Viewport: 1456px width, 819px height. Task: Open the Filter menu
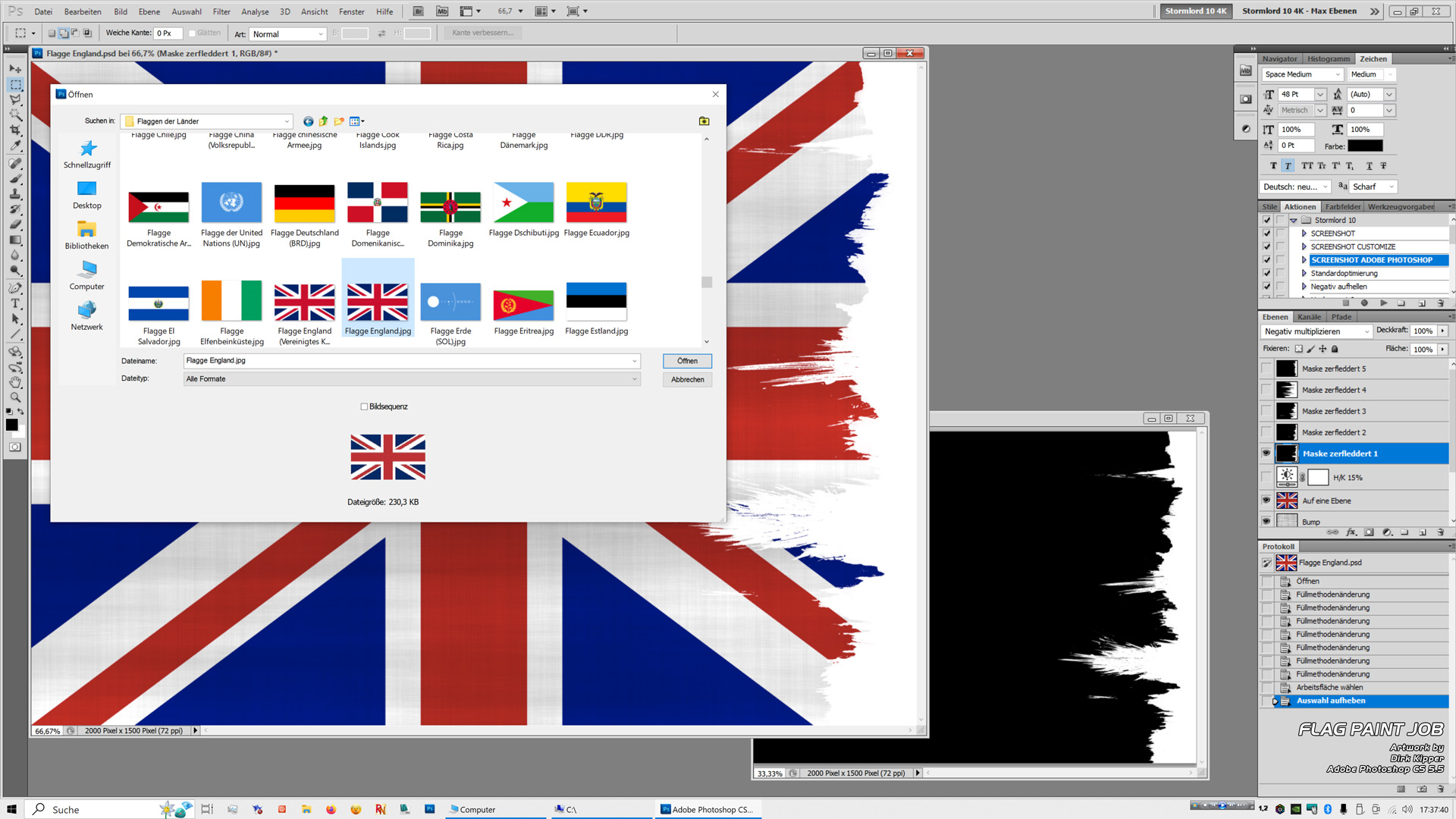221,11
